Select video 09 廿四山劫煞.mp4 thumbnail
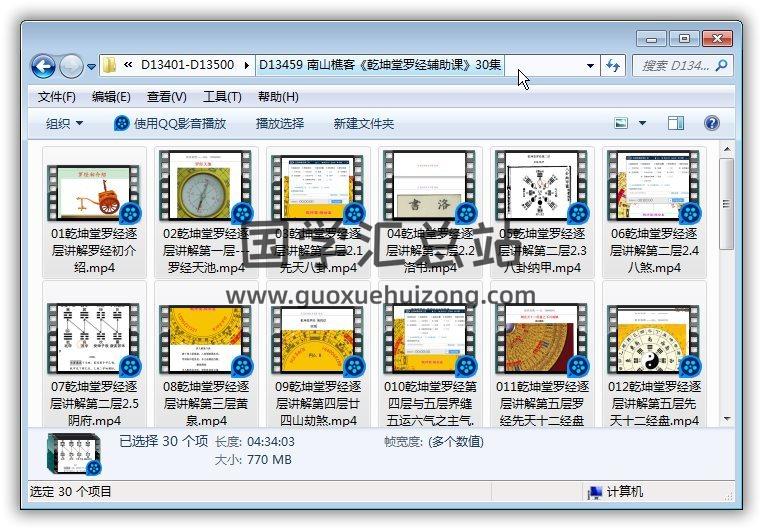763x530 pixels. [317, 340]
